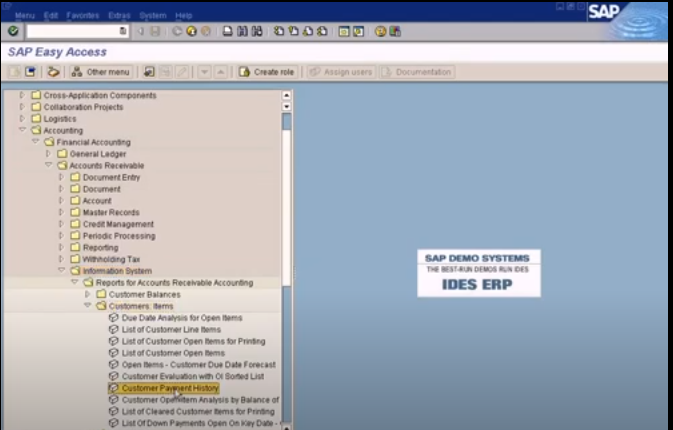The width and height of the screenshot is (673, 430).
Task: Go to Last Page icon
Action: coord(322,31)
